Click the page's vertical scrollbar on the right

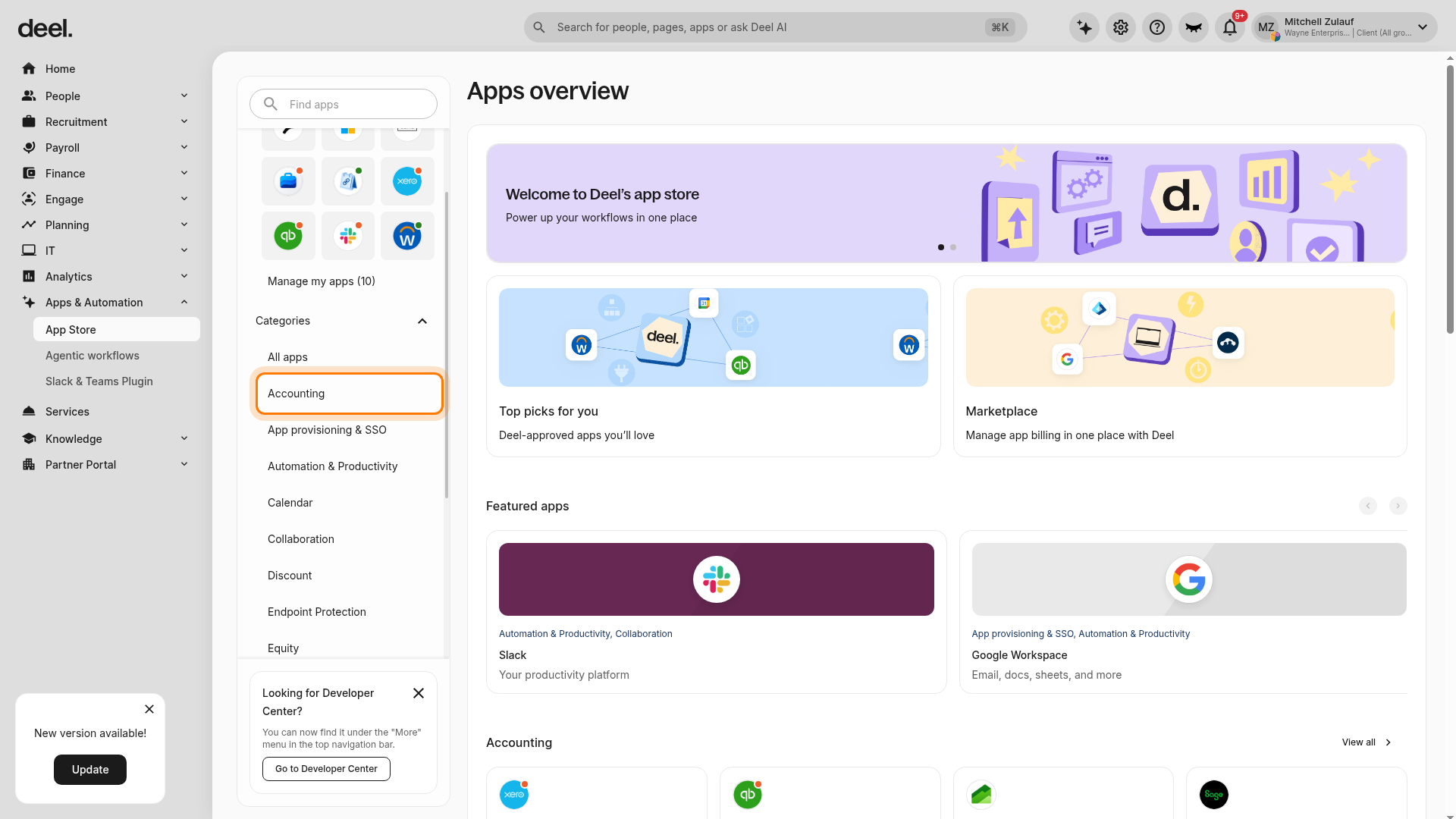(x=1450, y=199)
